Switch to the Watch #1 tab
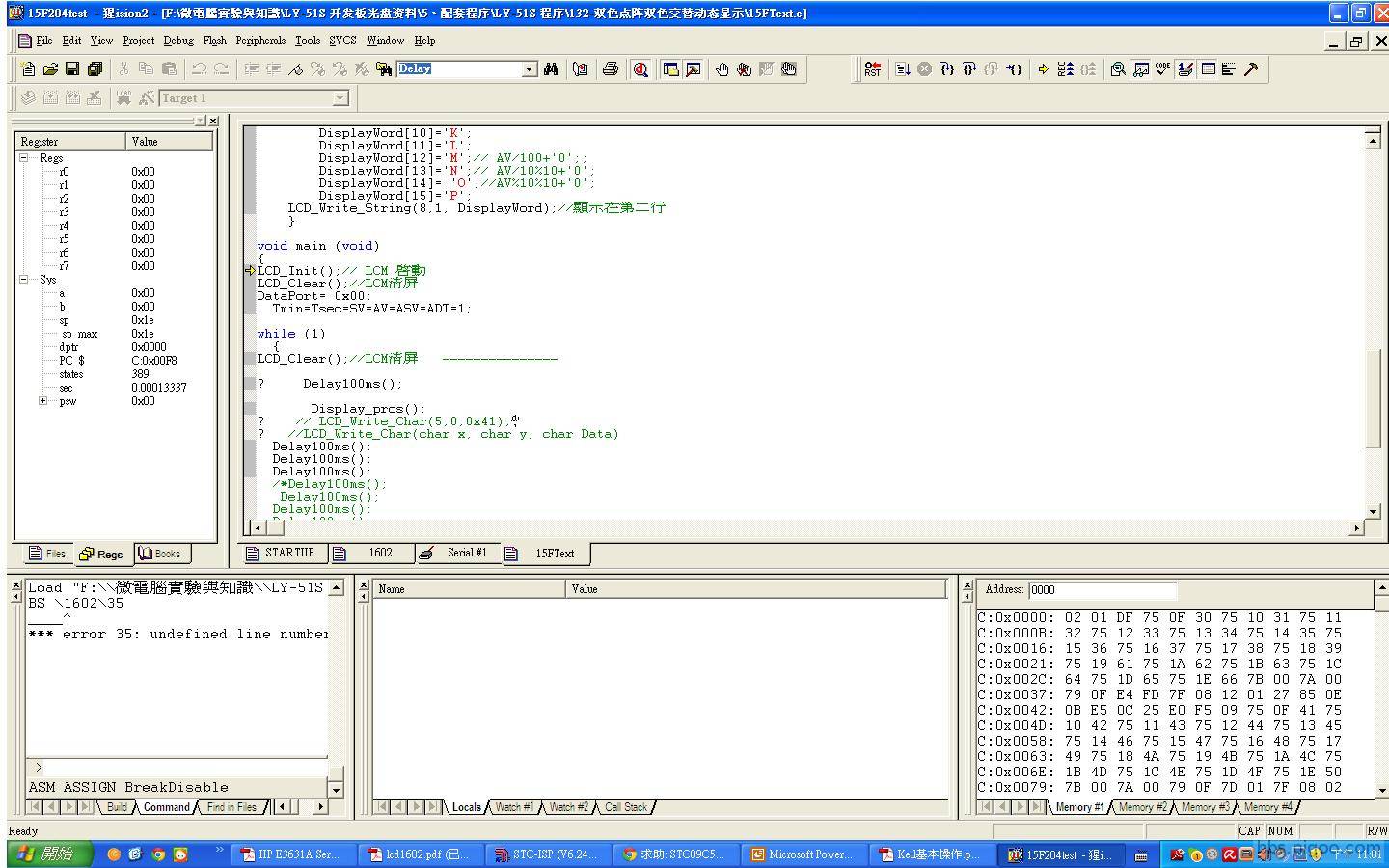 point(513,807)
